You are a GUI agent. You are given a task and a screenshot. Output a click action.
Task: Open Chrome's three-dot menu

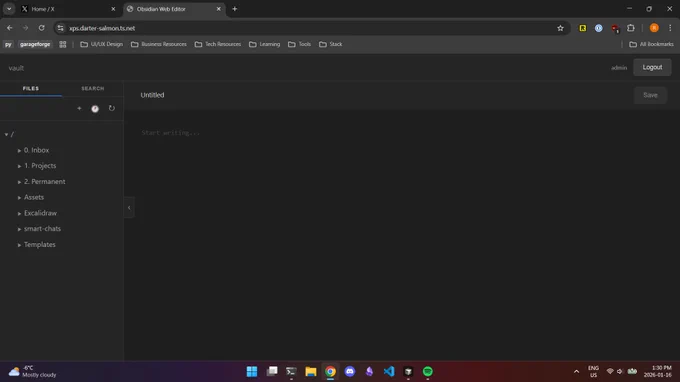(670, 28)
